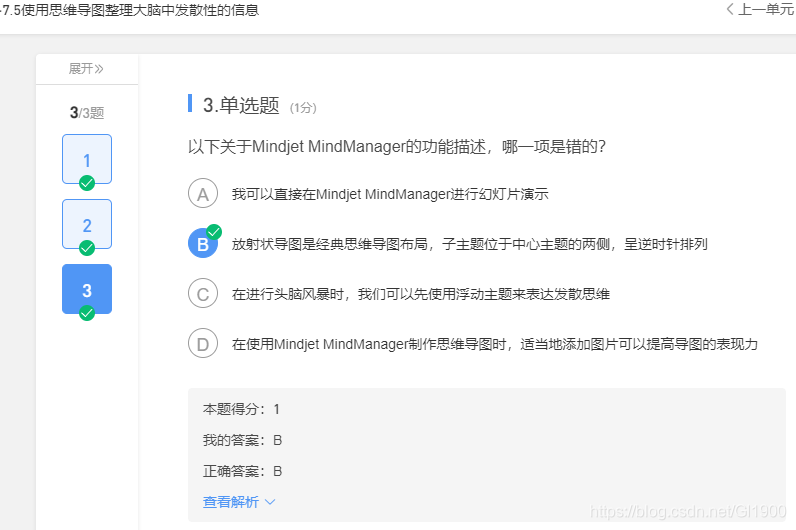Click the 3.单选题 heading

[241, 106]
